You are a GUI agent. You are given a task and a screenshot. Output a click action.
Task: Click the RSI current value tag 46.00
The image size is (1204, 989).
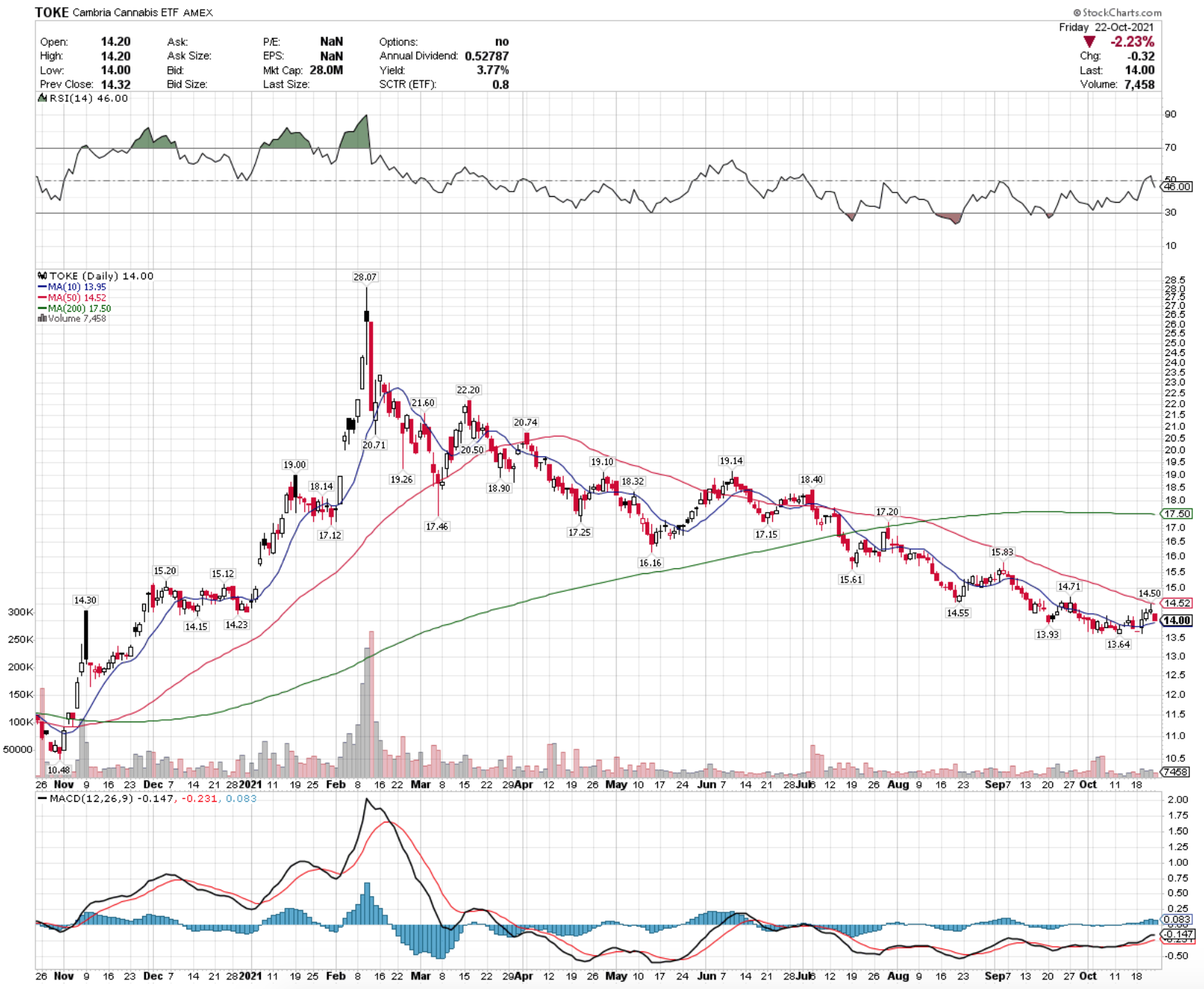[1177, 186]
